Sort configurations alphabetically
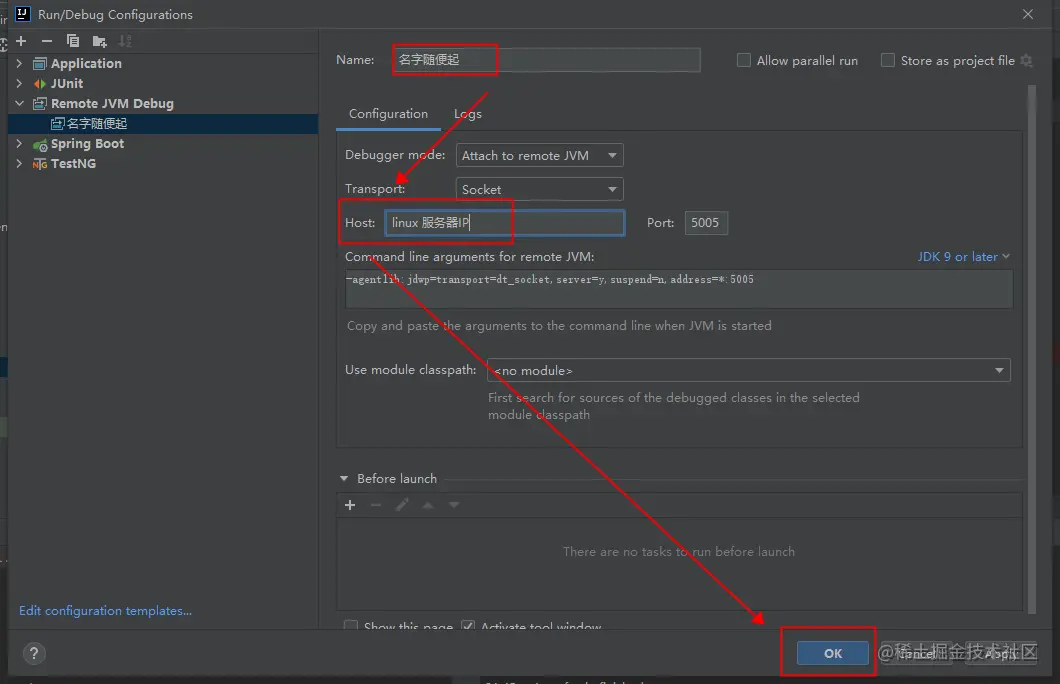 point(125,41)
